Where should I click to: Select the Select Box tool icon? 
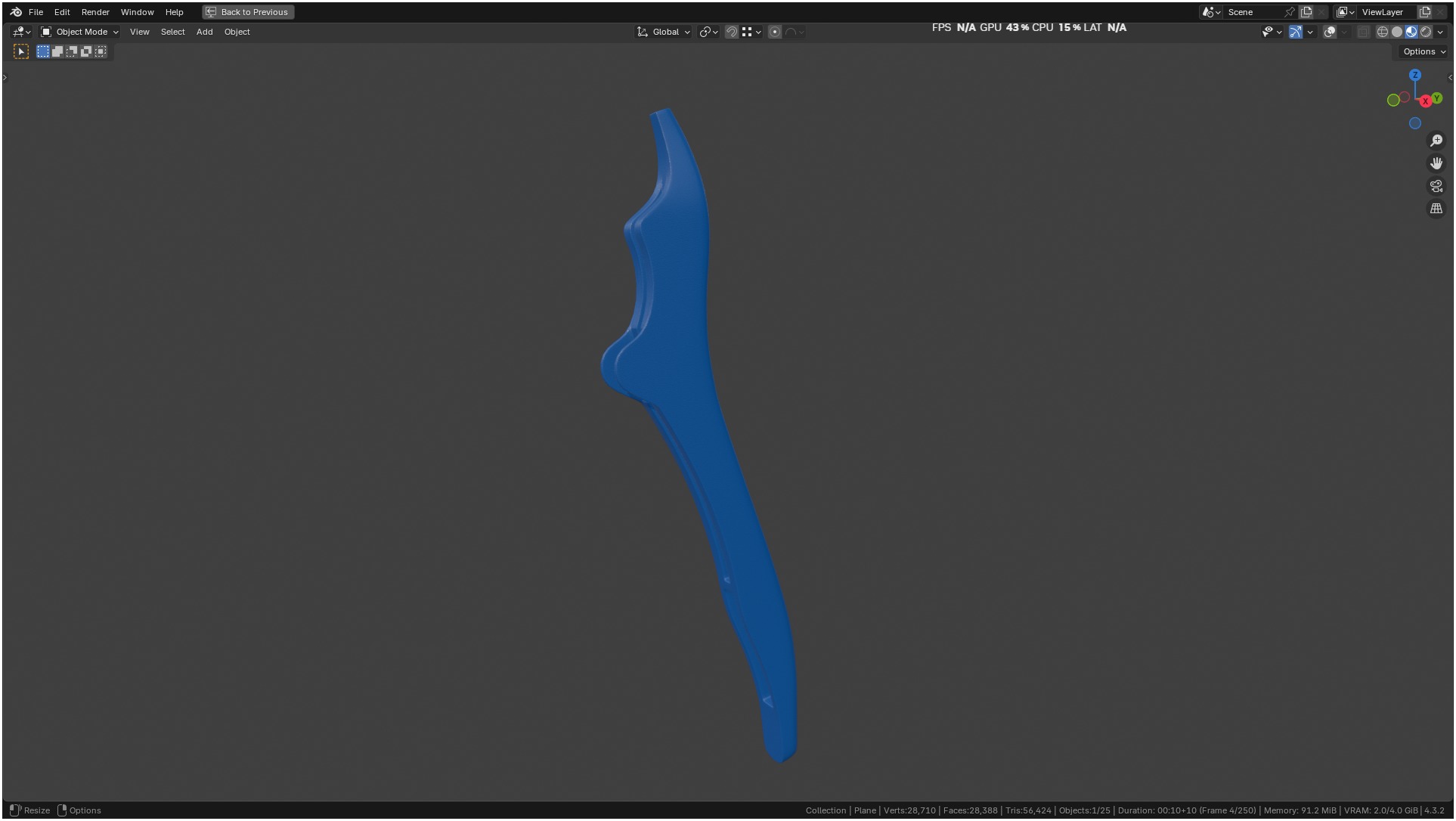[21, 51]
